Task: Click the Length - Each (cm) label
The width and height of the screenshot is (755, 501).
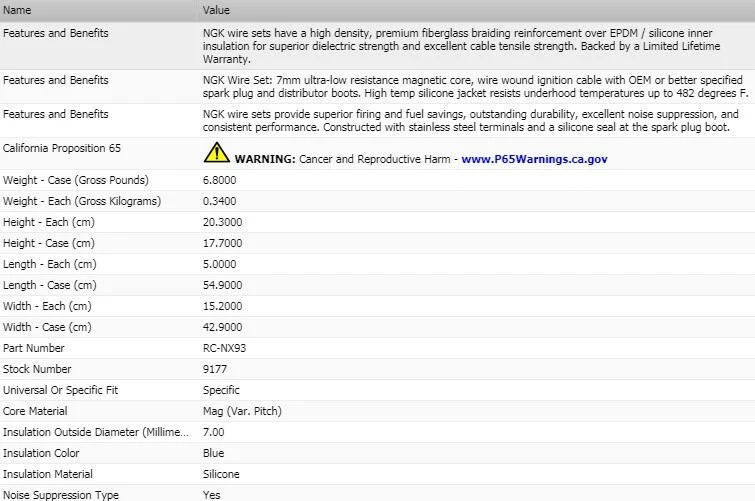Action: tap(50, 264)
